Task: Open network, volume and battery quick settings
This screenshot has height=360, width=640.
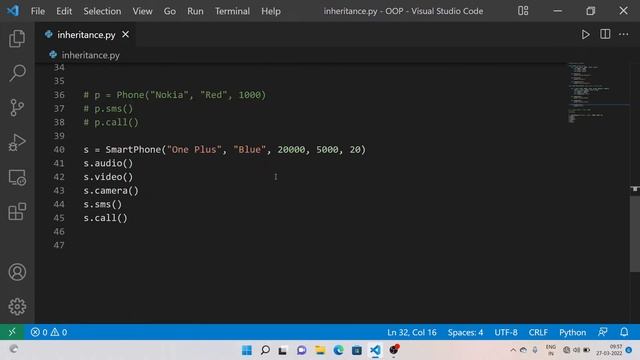Action: pos(576,350)
